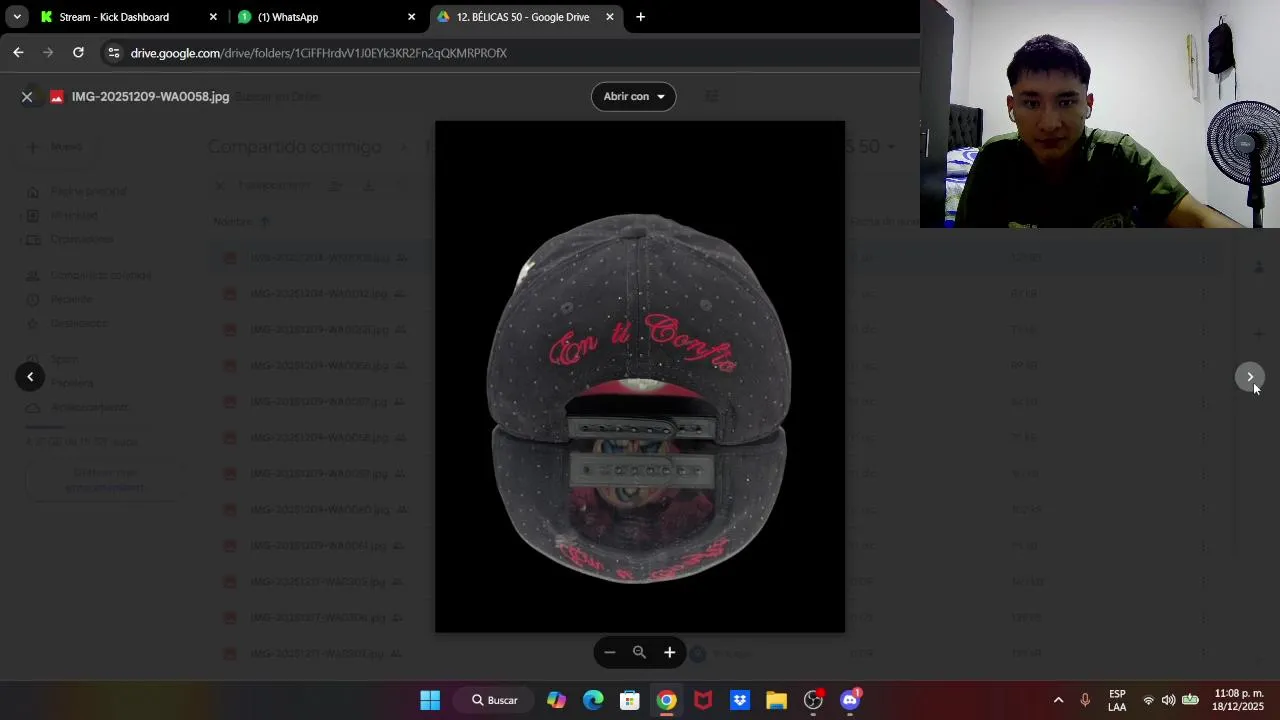Open the red-badged app next to File Explorer
This screenshot has height=720, width=1280.
point(813,700)
